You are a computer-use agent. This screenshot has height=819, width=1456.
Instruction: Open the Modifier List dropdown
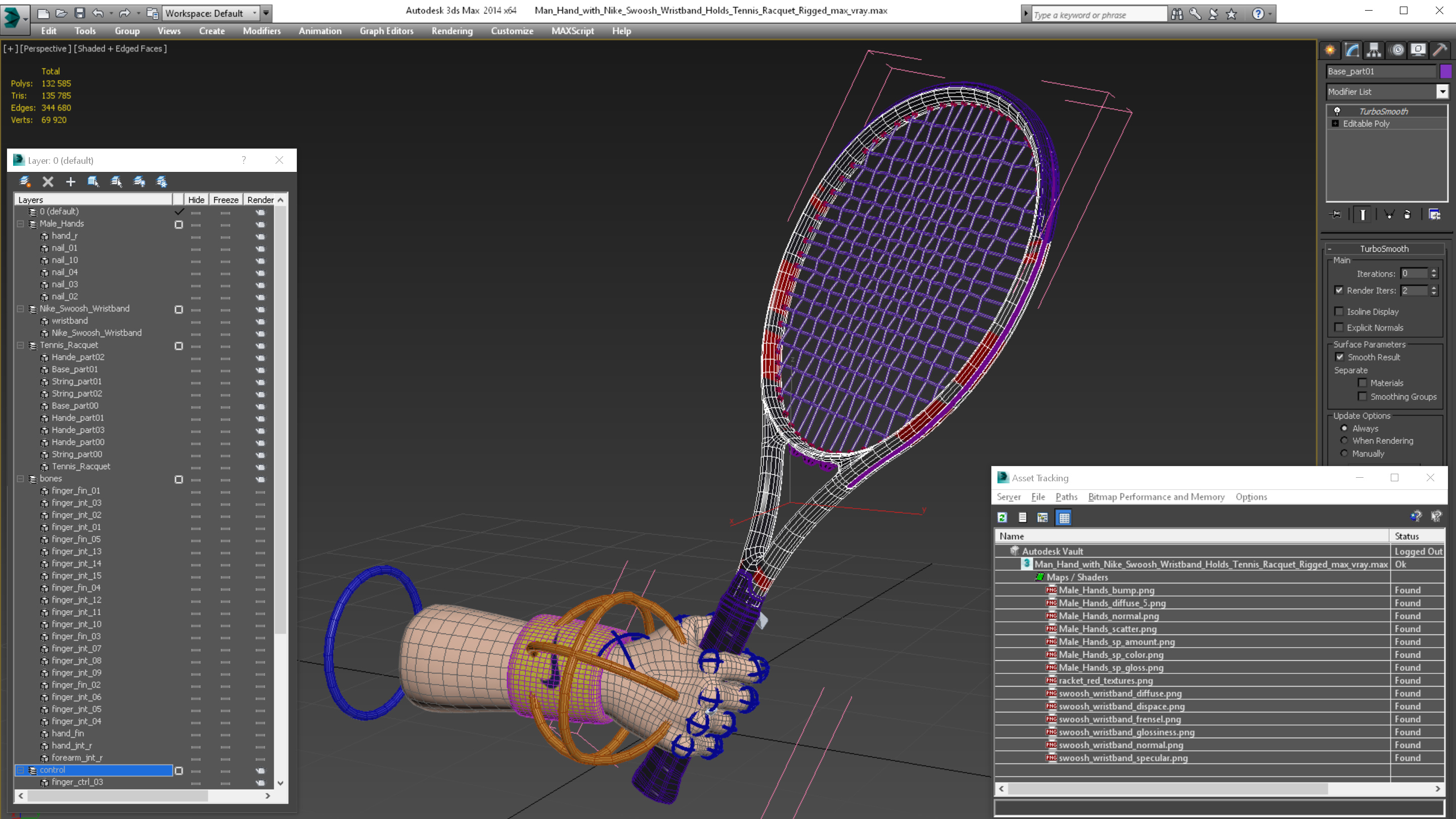1442,92
